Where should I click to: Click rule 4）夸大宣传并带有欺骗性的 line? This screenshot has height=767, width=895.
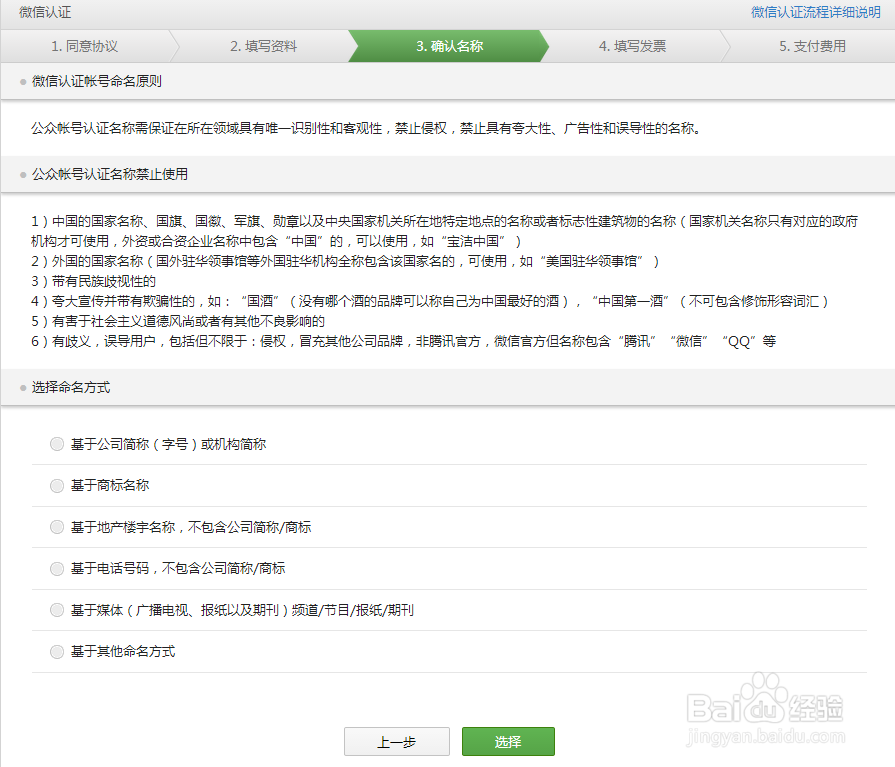[x=430, y=301]
